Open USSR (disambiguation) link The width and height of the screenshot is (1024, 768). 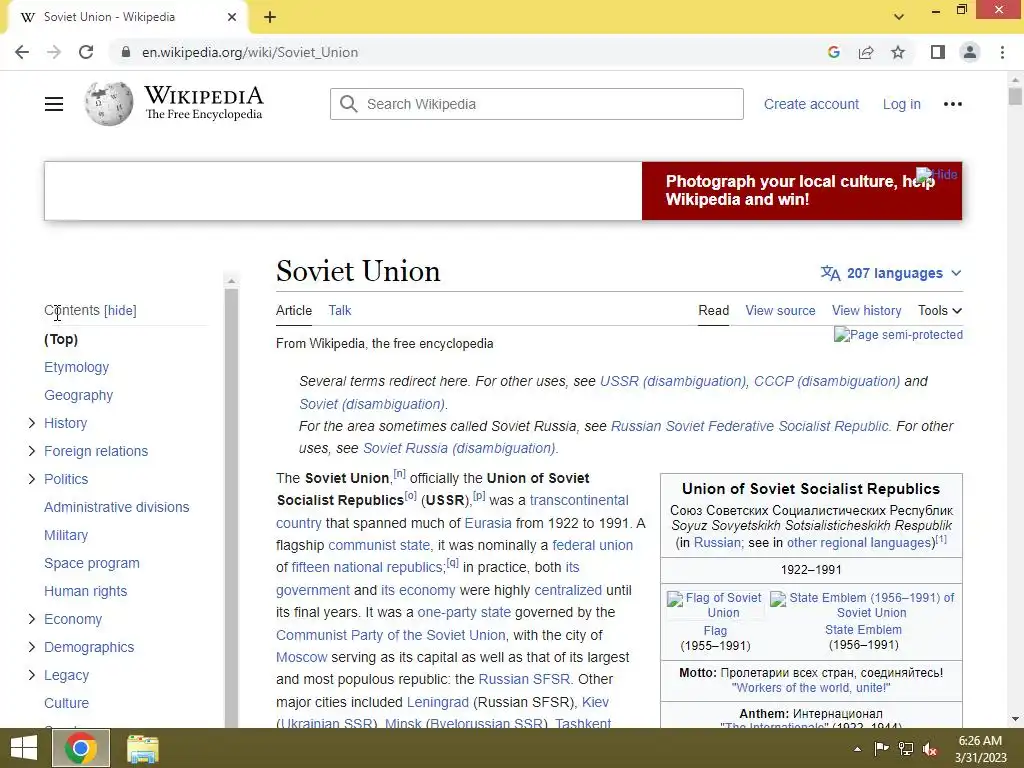[x=673, y=381]
